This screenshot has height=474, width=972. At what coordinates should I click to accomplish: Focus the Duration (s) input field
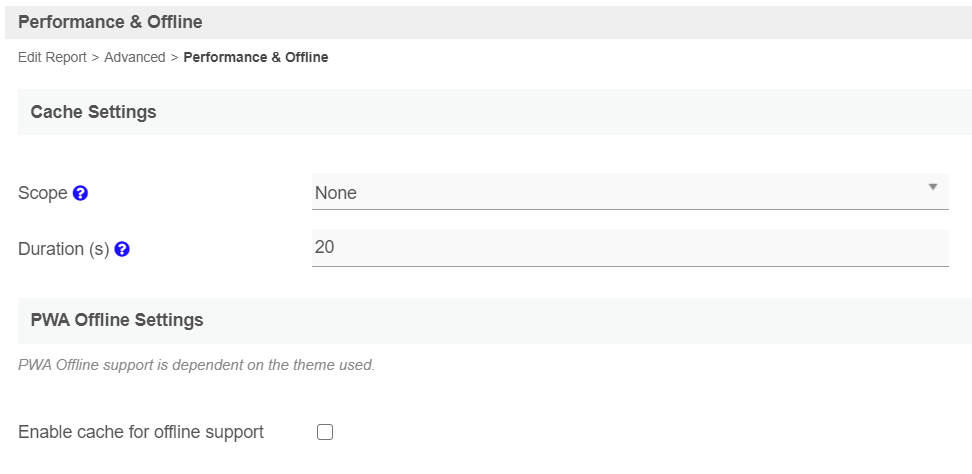630,247
